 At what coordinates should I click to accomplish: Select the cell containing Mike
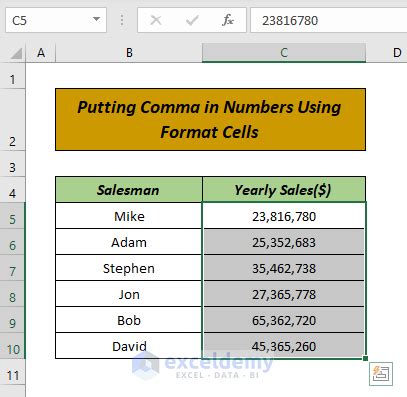pos(129,216)
